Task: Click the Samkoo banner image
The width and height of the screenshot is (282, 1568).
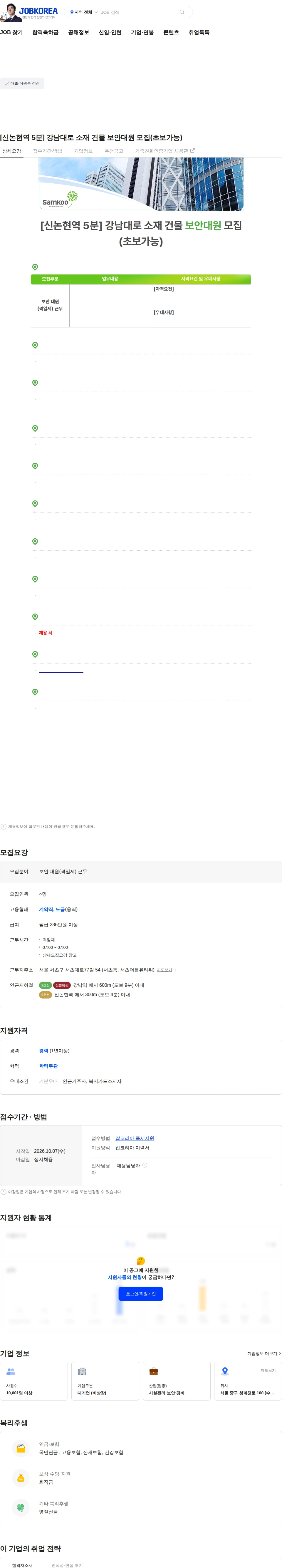Action: [x=141, y=184]
